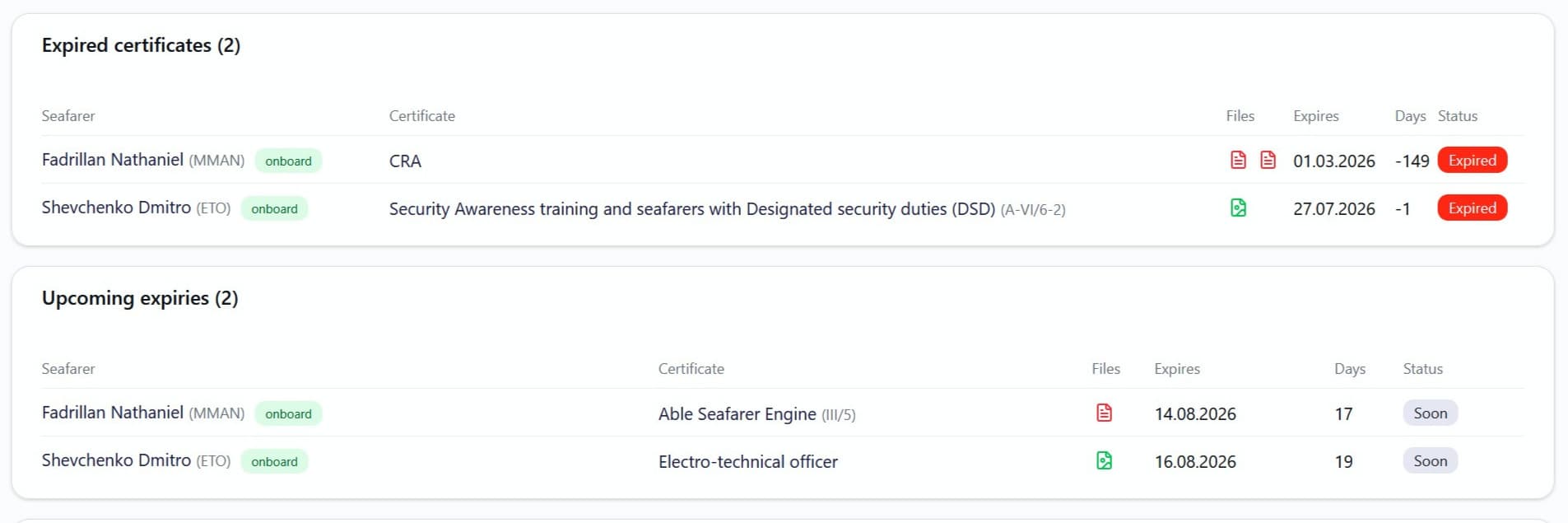
Task: Open second red PDF file for CRA certificate
Action: [x=1268, y=160]
